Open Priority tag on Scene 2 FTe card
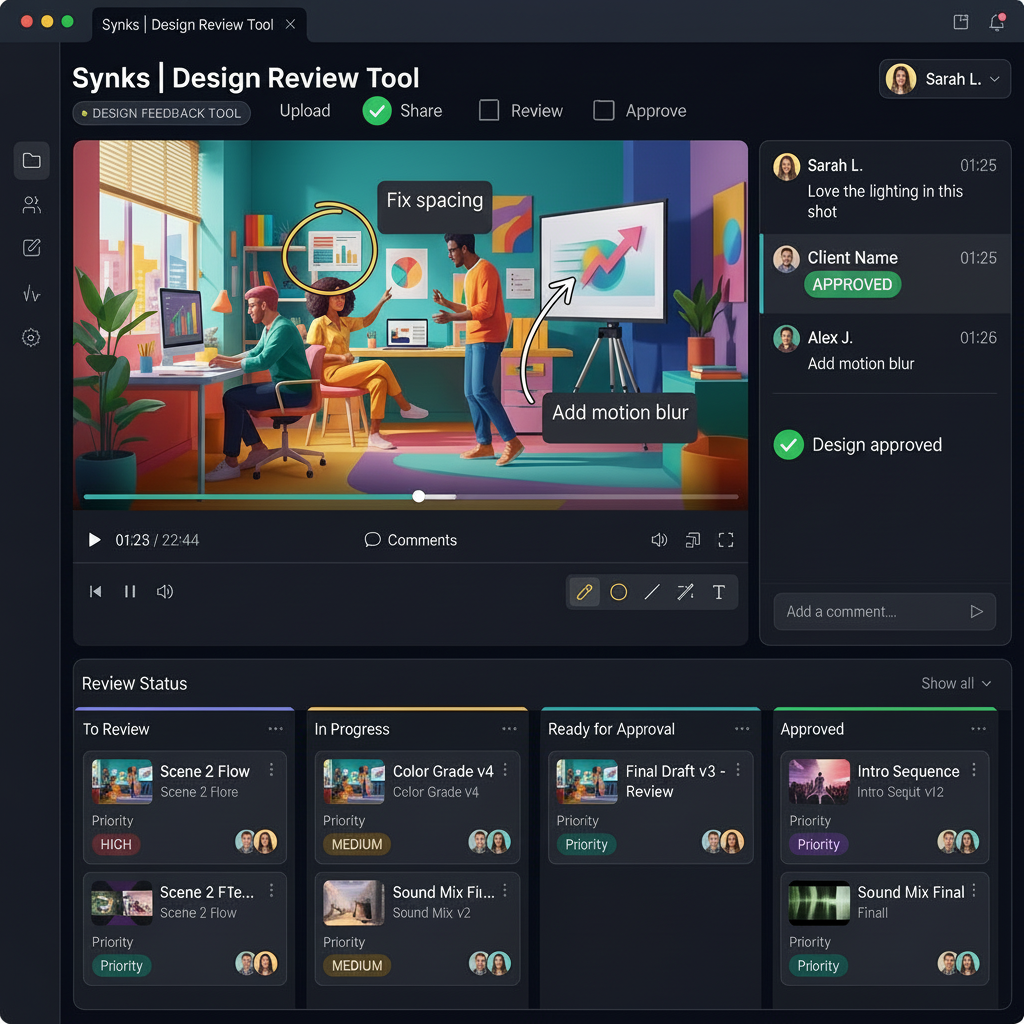This screenshot has width=1024, height=1024. click(121, 965)
